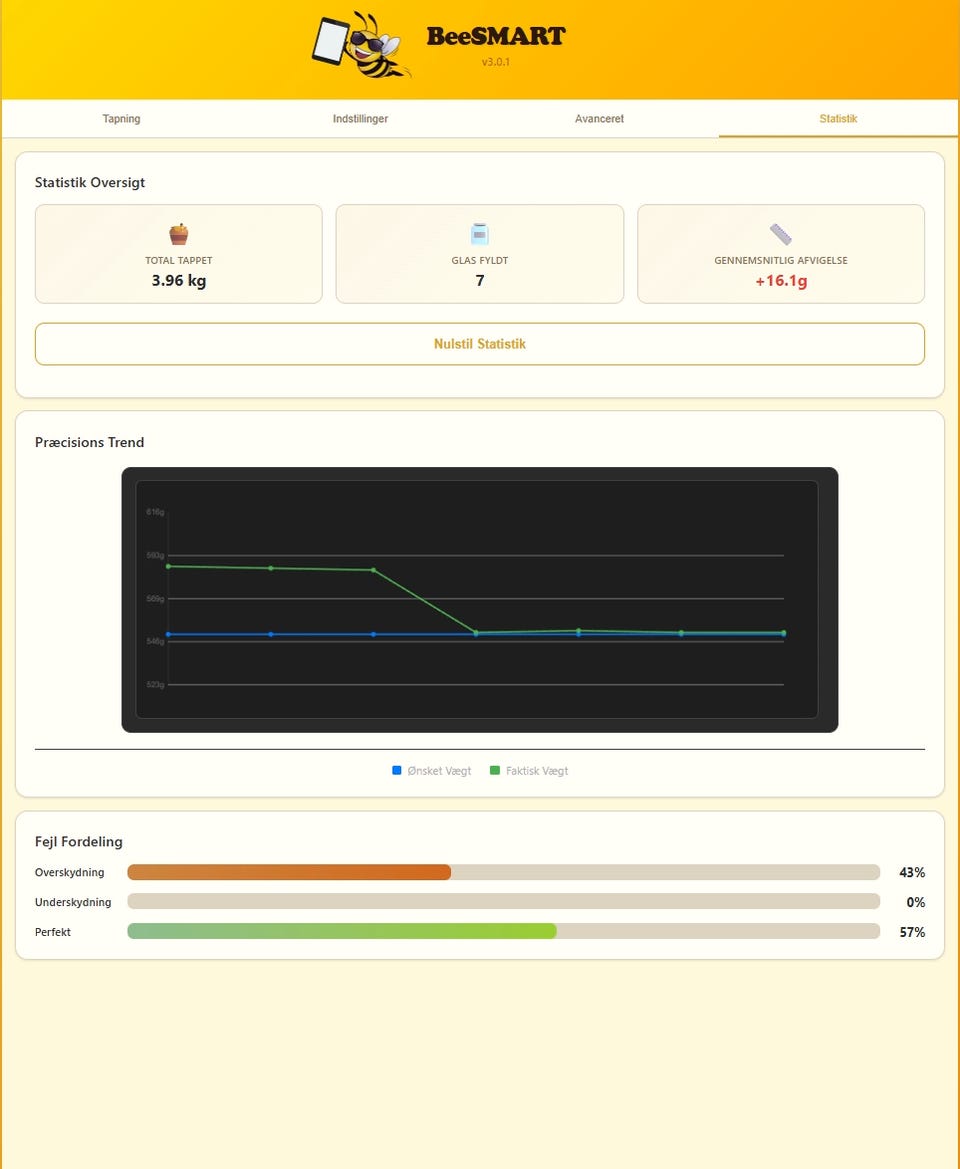960x1169 pixels.
Task: Click the BeeSMART title text
Action: click(x=496, y=36)
